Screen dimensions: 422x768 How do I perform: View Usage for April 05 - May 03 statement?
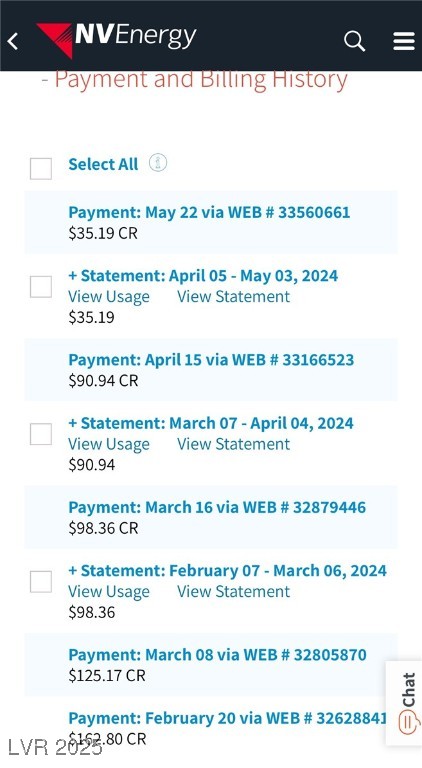(109, 297)
